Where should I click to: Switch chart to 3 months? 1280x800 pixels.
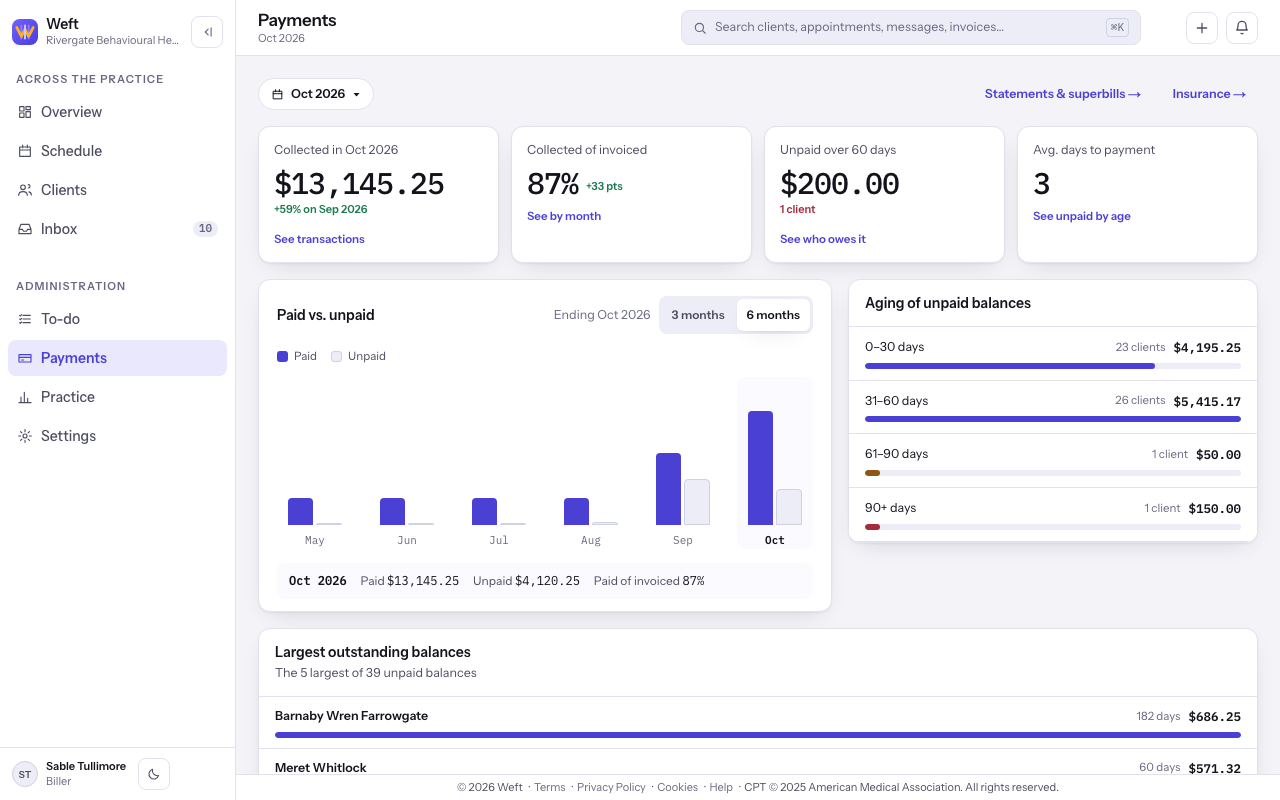coord(698,315)
